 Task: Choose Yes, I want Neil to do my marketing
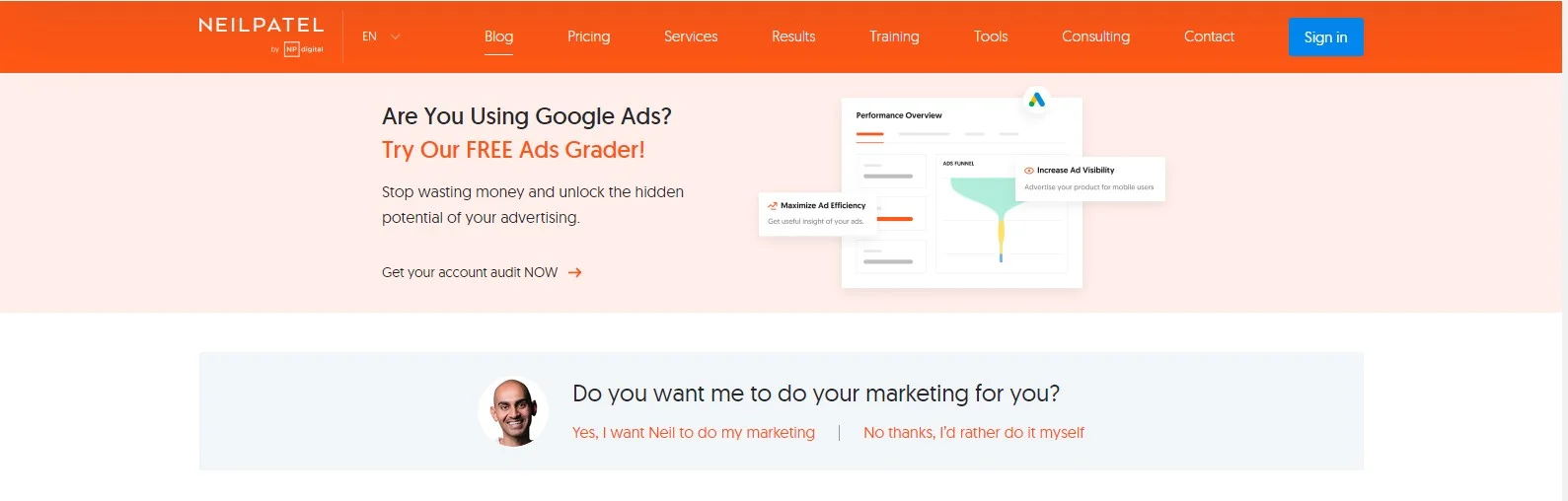coord(694,433)
